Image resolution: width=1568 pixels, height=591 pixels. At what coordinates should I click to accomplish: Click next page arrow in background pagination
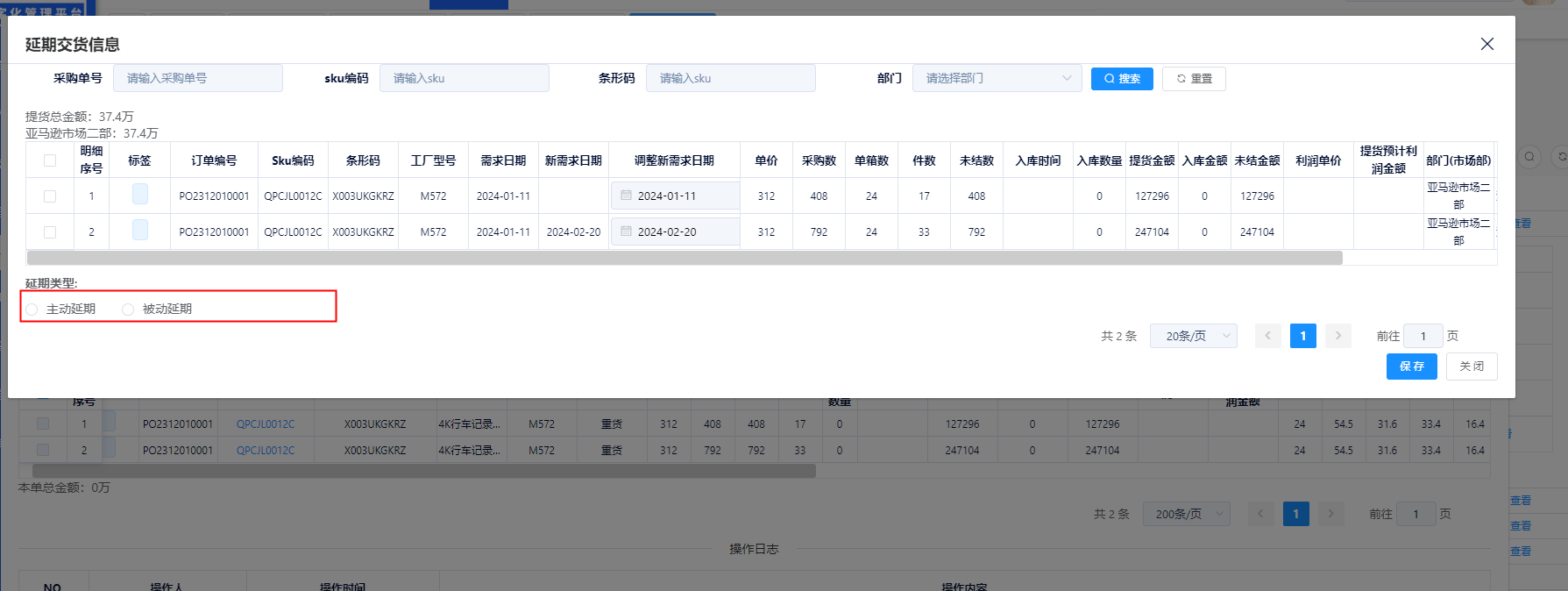pos(1330,514)
